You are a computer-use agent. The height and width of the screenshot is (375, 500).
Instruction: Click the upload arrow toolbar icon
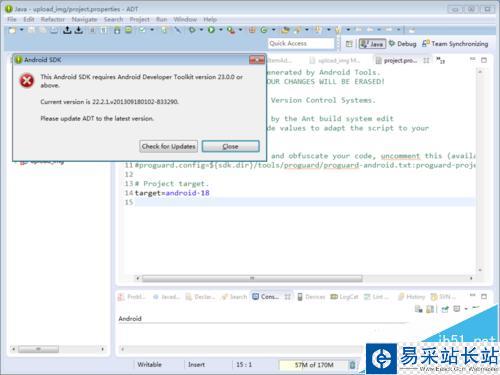tap(67, 30)
